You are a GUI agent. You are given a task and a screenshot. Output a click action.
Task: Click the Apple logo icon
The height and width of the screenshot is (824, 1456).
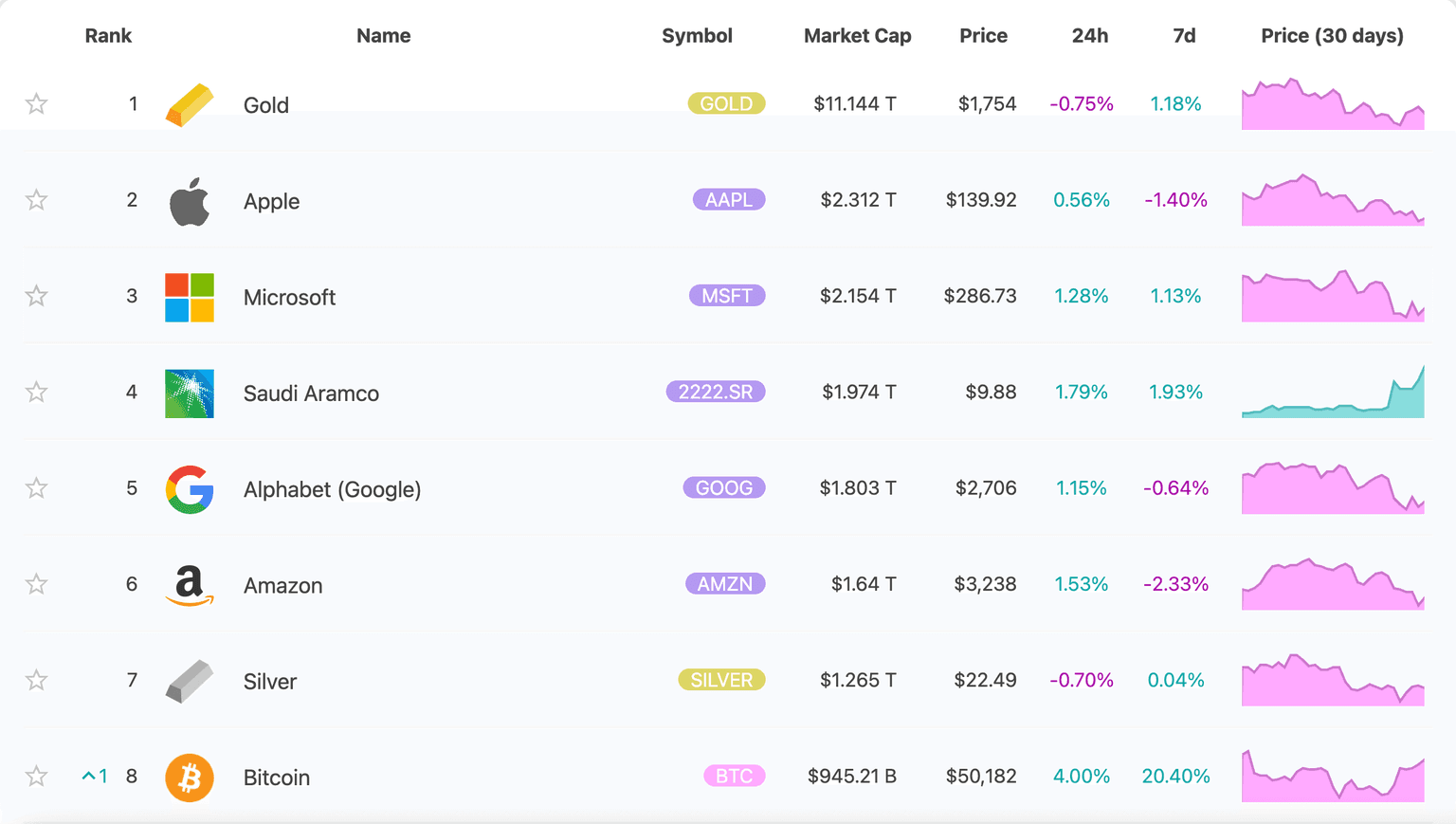click(190, 201)
